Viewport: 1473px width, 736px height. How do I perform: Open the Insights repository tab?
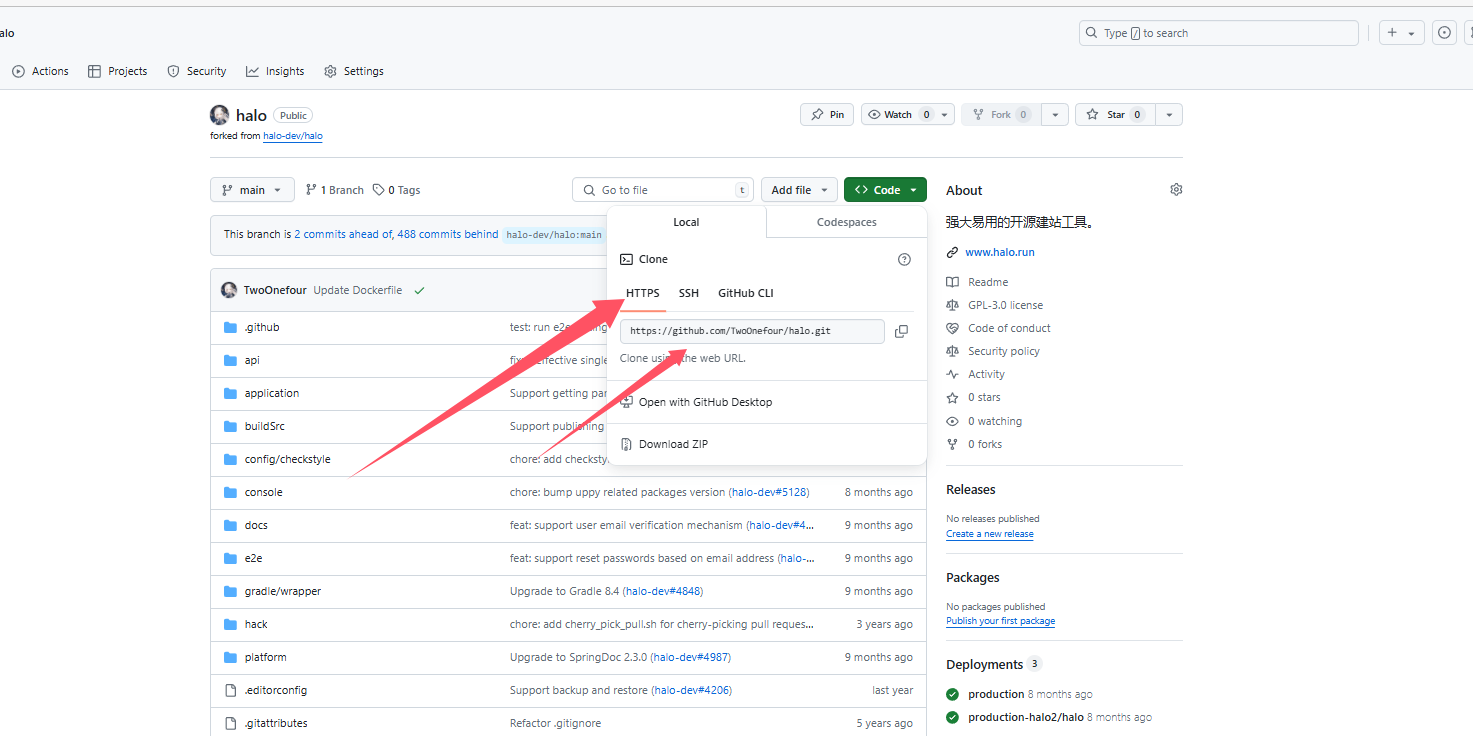pyautogui.click(x=275, y=71)
